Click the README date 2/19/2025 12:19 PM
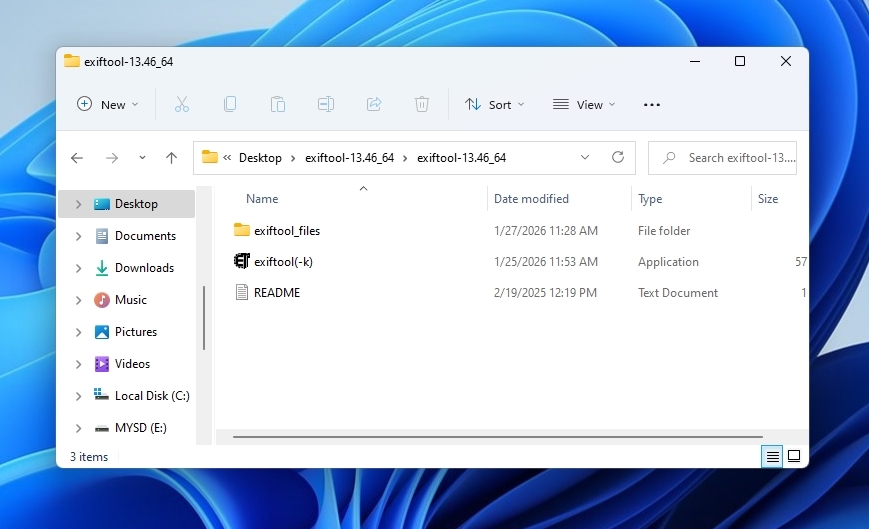The height and width of the screenshot is (529, 869). pos(545,293)
